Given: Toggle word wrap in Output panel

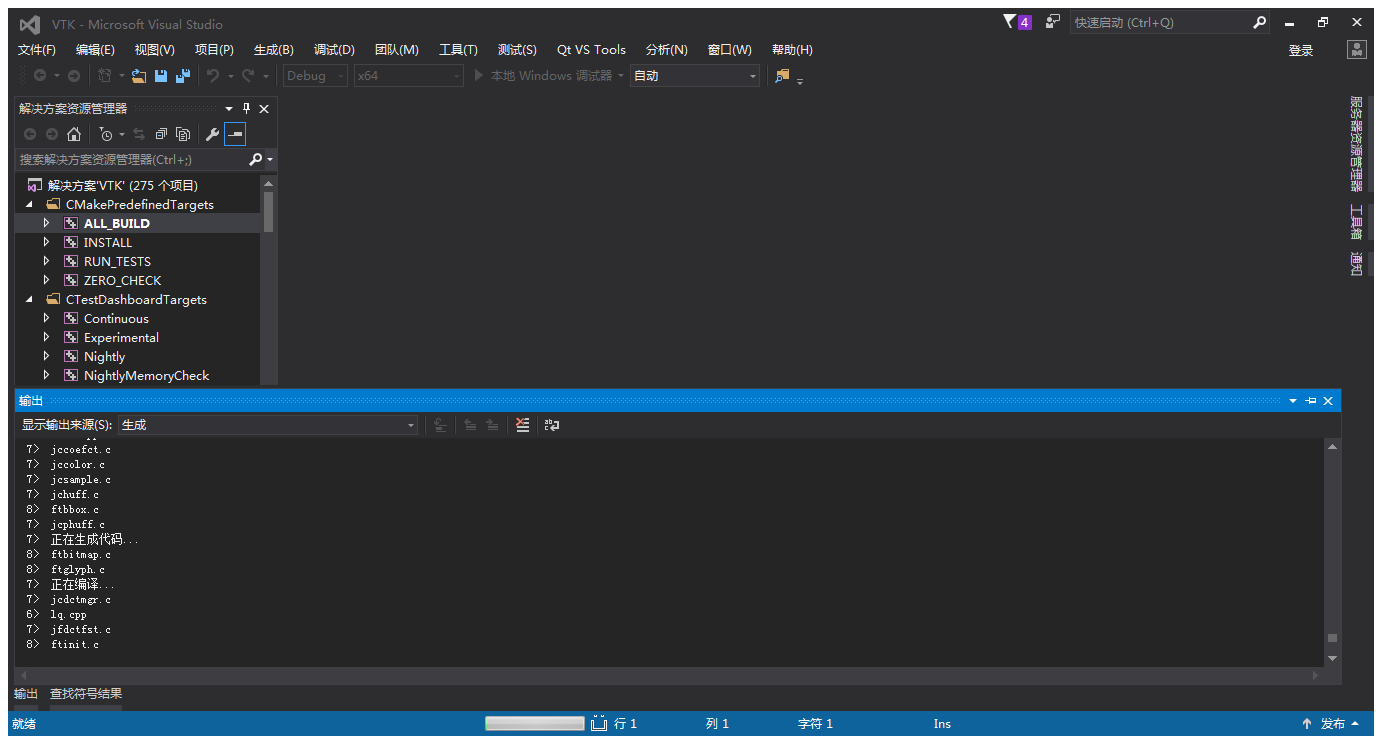Looking at the screenshot, I should [x=551, y=425].
